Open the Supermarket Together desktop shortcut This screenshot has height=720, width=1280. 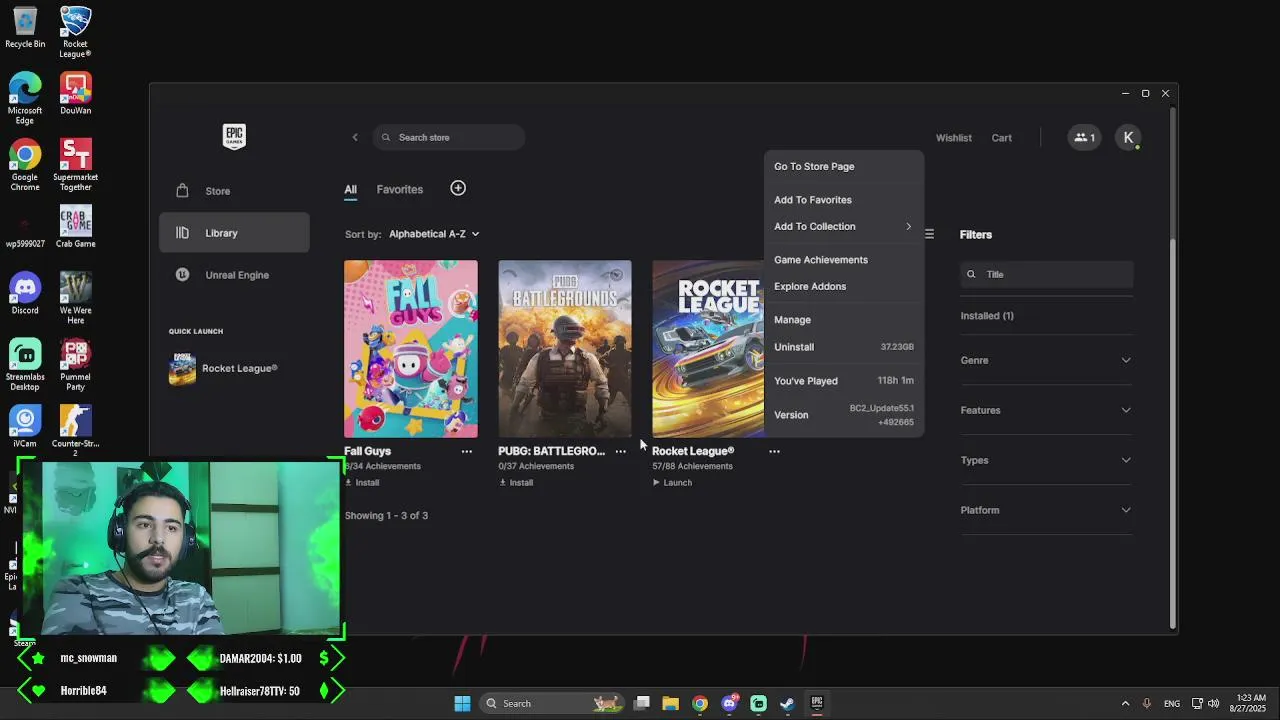pos(75,165)
